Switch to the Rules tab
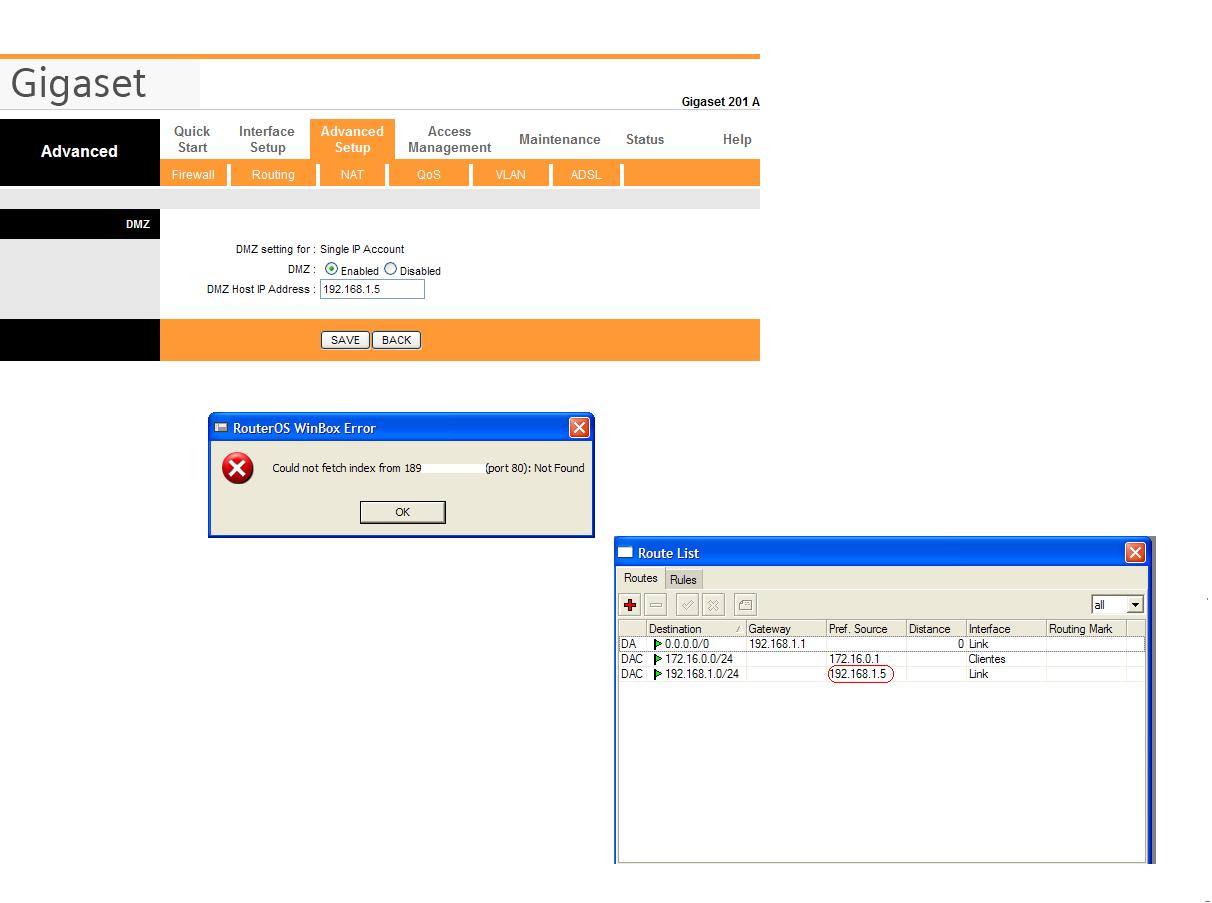The height and width of the screenshot is (903, 1212). pyautogui.click(x=683, y=580)
